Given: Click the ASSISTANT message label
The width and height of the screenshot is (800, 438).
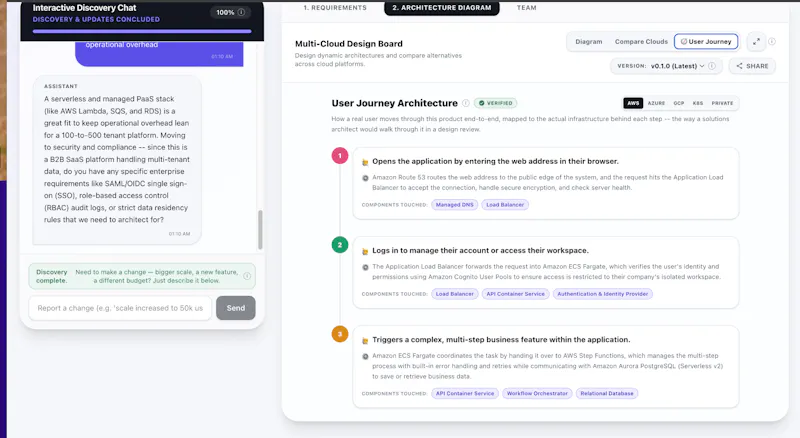Looking at the screenshot, I should tap(61, 86).
